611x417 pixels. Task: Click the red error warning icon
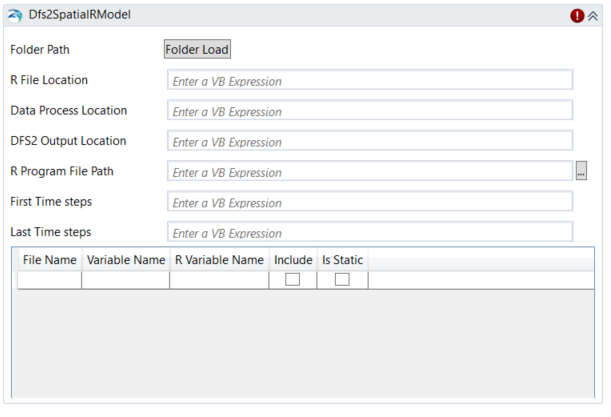tap(577, 16)
